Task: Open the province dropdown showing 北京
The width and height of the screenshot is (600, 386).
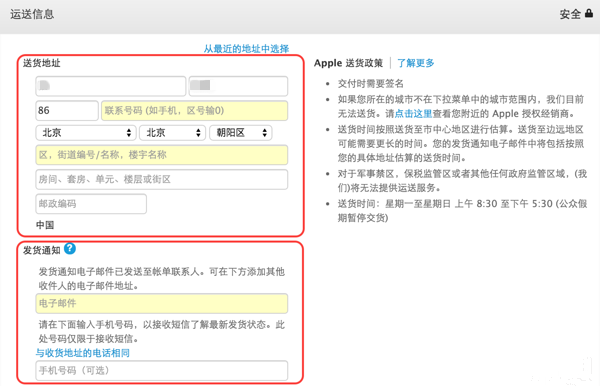Action: 86,133
